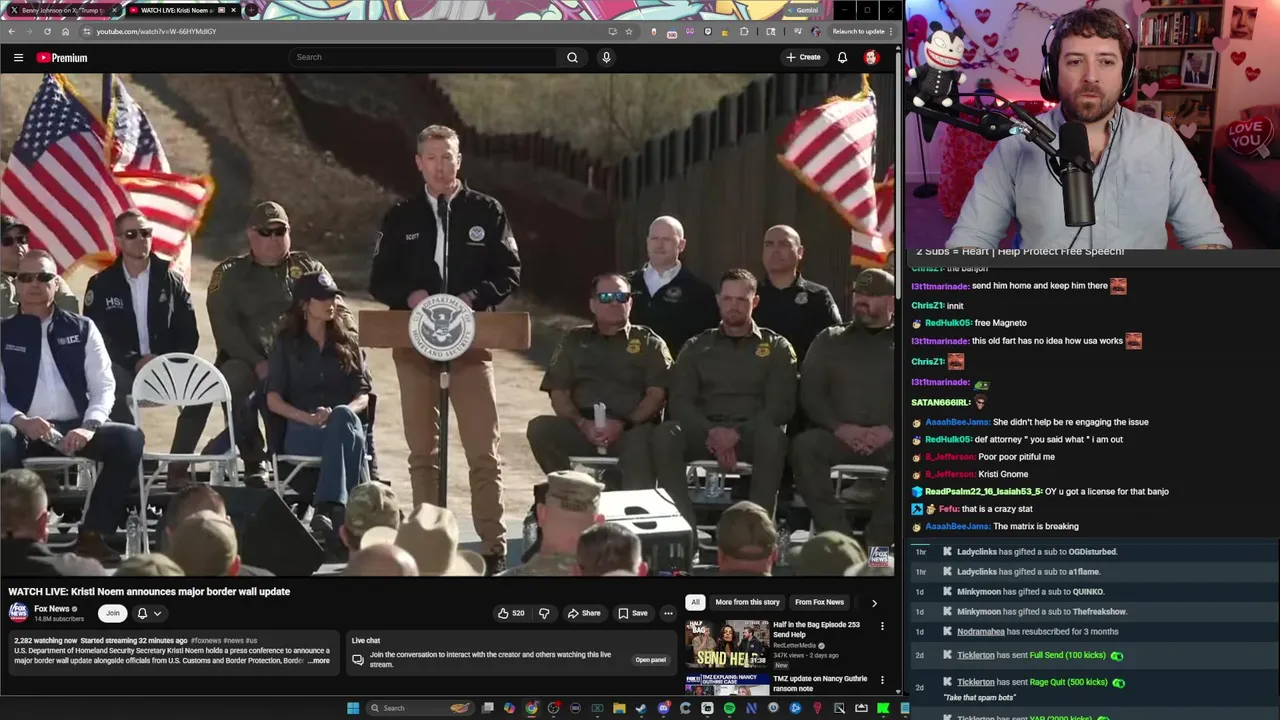Open YouTube notifications bell
1280x720 pixels.
842,57
